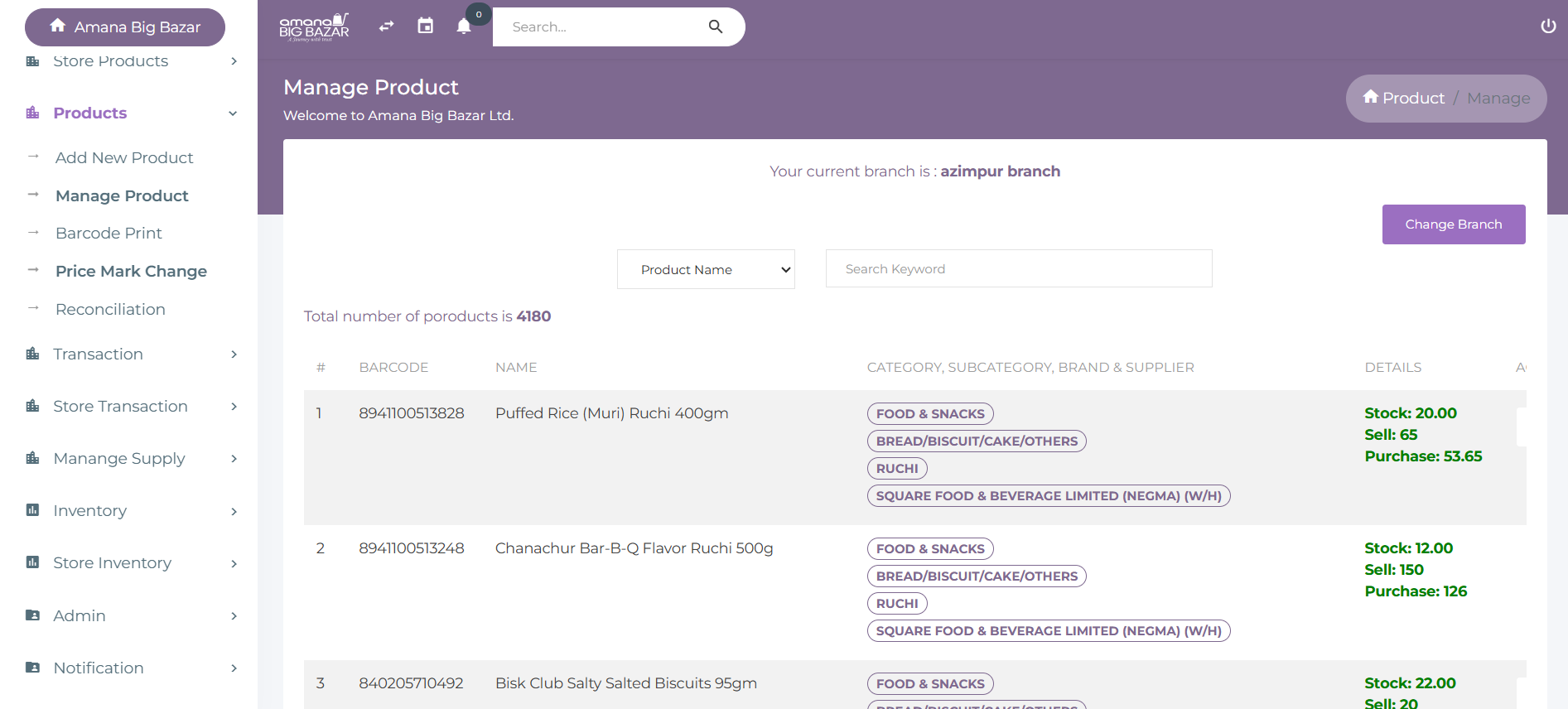This screenshot has width=1568, height=709.
Task: Click the FOOD & SNACKS tag for Chanachur
Action: (930, 548)
